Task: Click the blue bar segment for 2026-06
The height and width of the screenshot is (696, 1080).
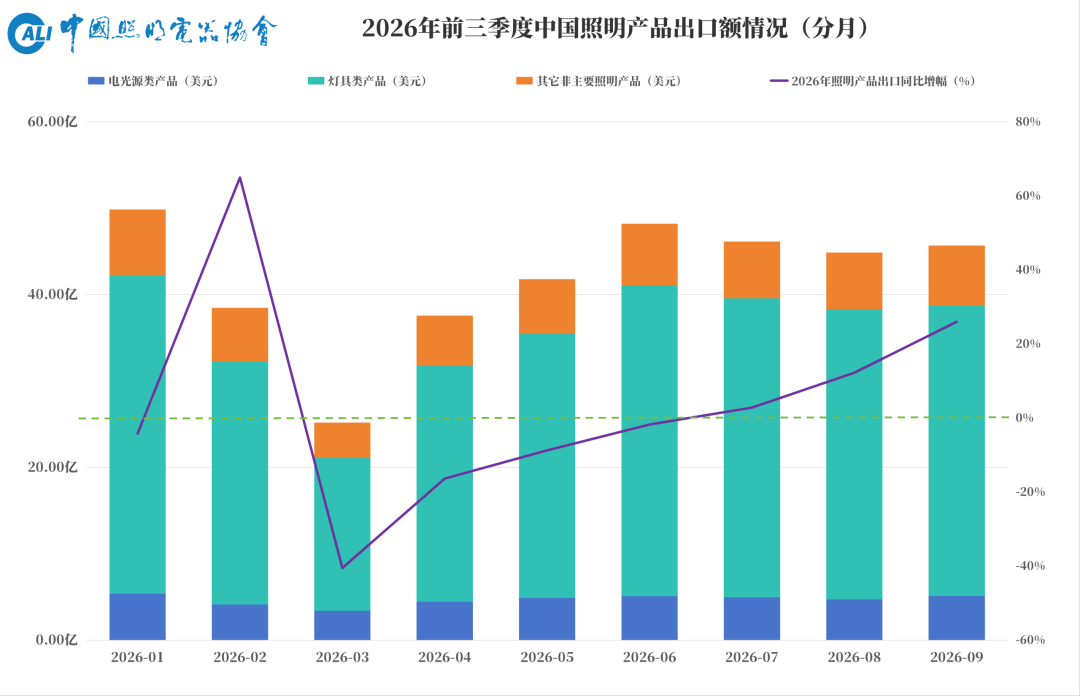Action: tap(650, 618)
